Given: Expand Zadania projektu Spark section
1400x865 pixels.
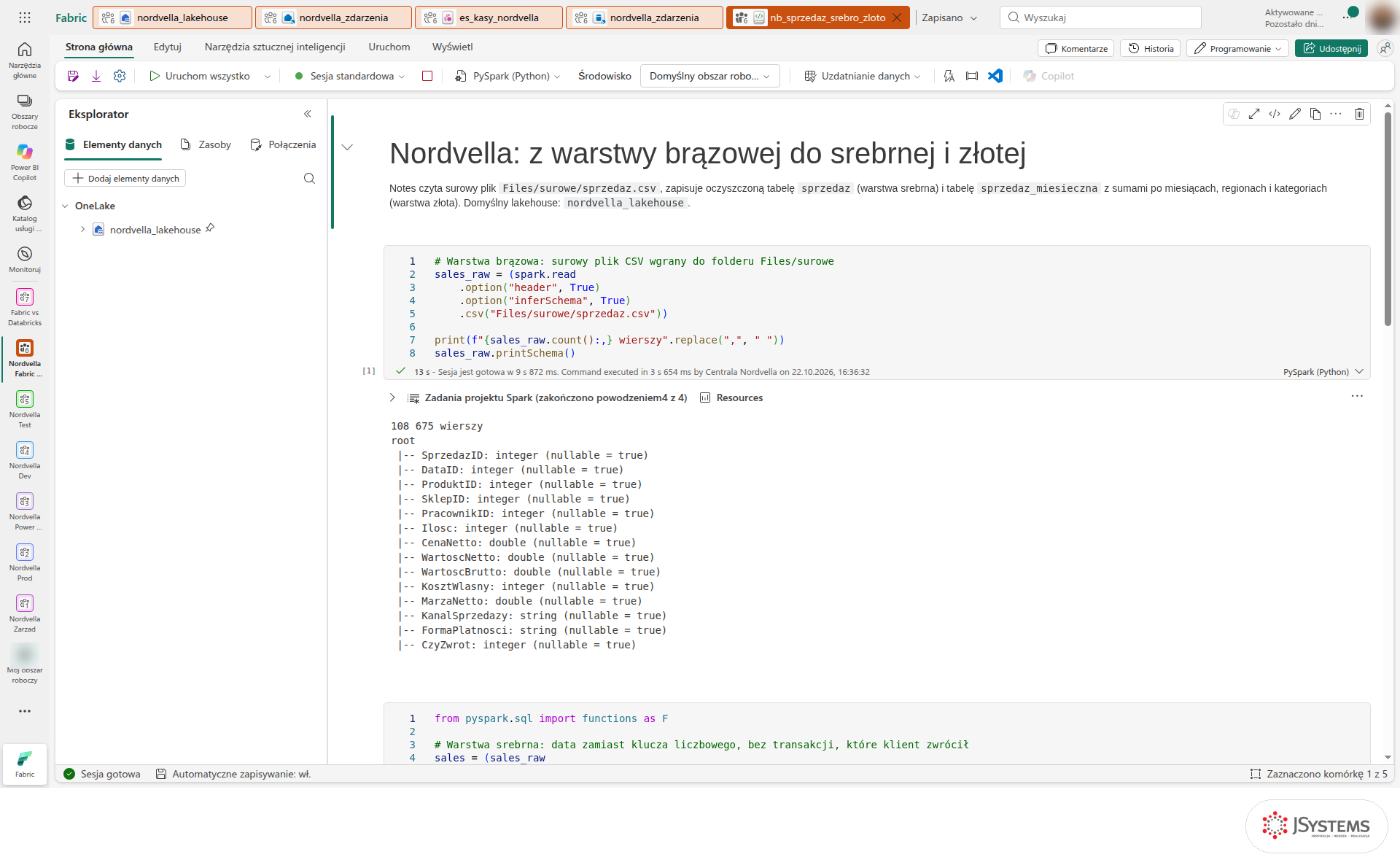Looking at the screenshot, I should [392, 397].
